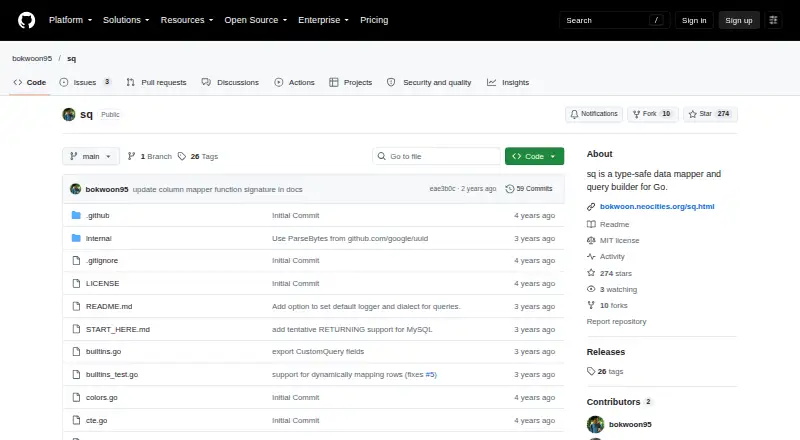Star the sq repository
The image size is (800, 440).
[x=710, y=114]
